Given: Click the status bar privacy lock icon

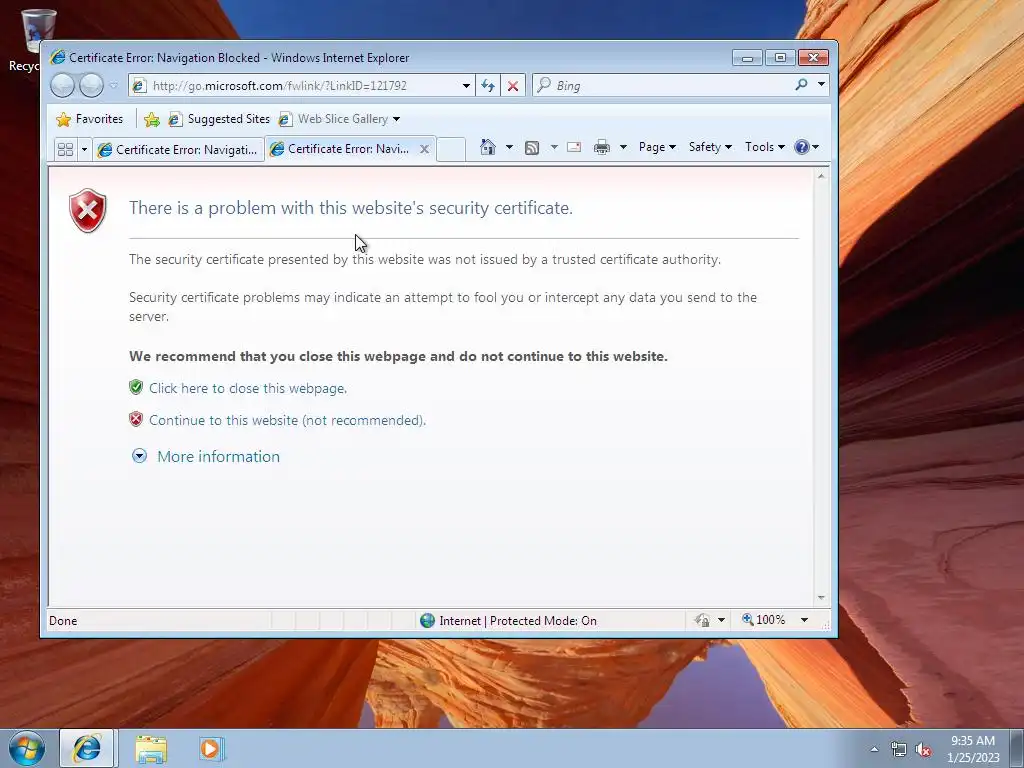Looking at the screenshot, I should (703, 620).
